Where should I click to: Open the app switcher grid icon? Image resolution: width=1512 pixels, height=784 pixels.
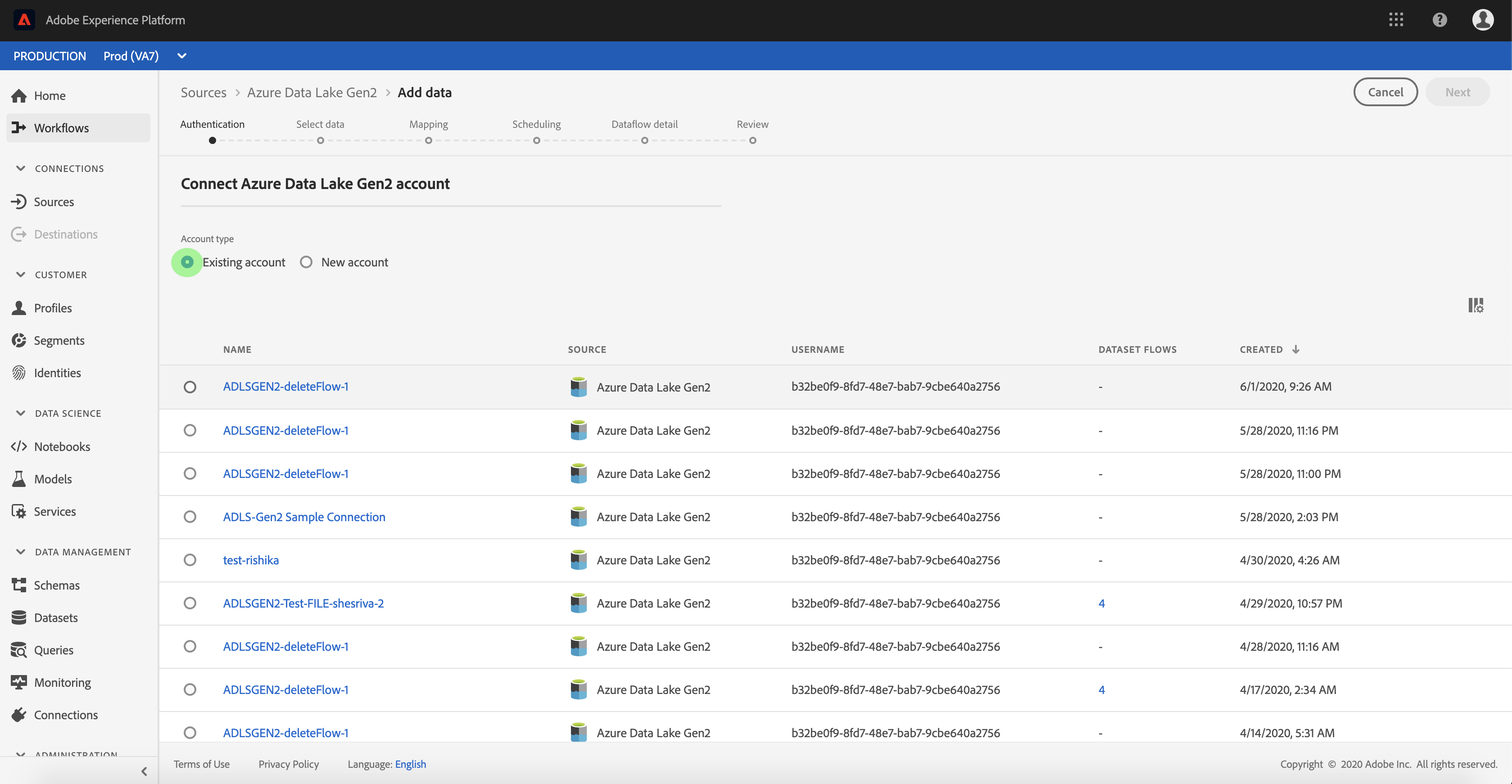pyautogui.click(x=1396, y=20)
